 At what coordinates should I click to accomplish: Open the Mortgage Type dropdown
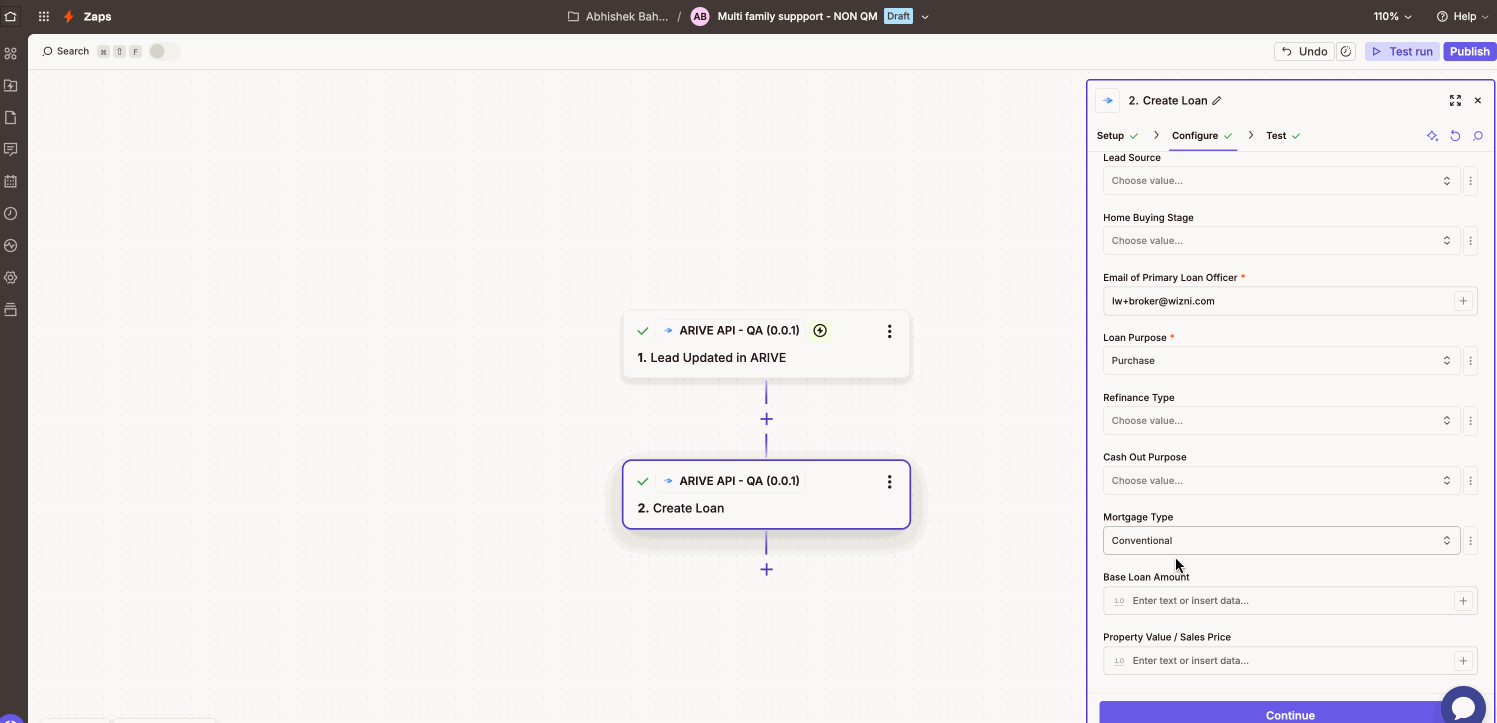1281,541
